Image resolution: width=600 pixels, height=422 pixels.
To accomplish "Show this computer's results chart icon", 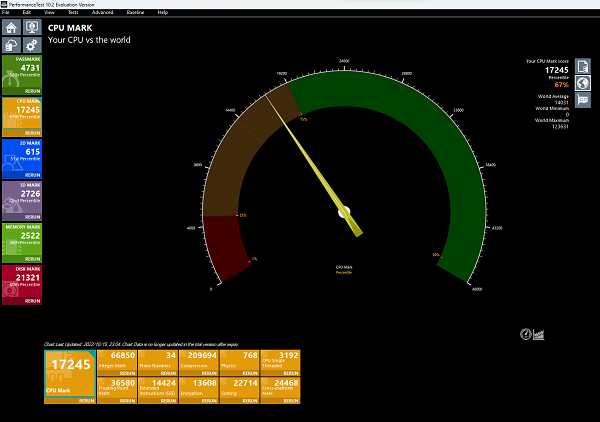I will click(x=583, y=66).
